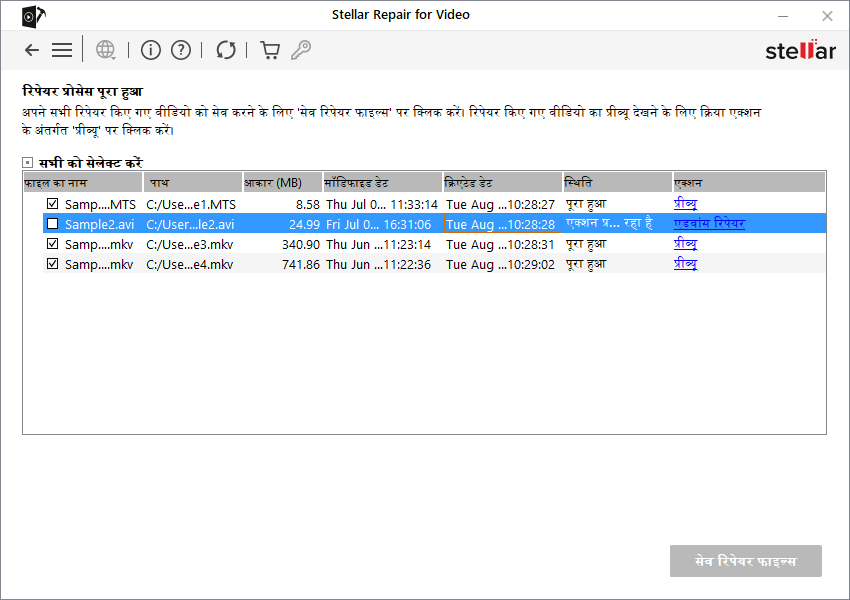Click created date ending 10:29:02

(x=500, y=264)
